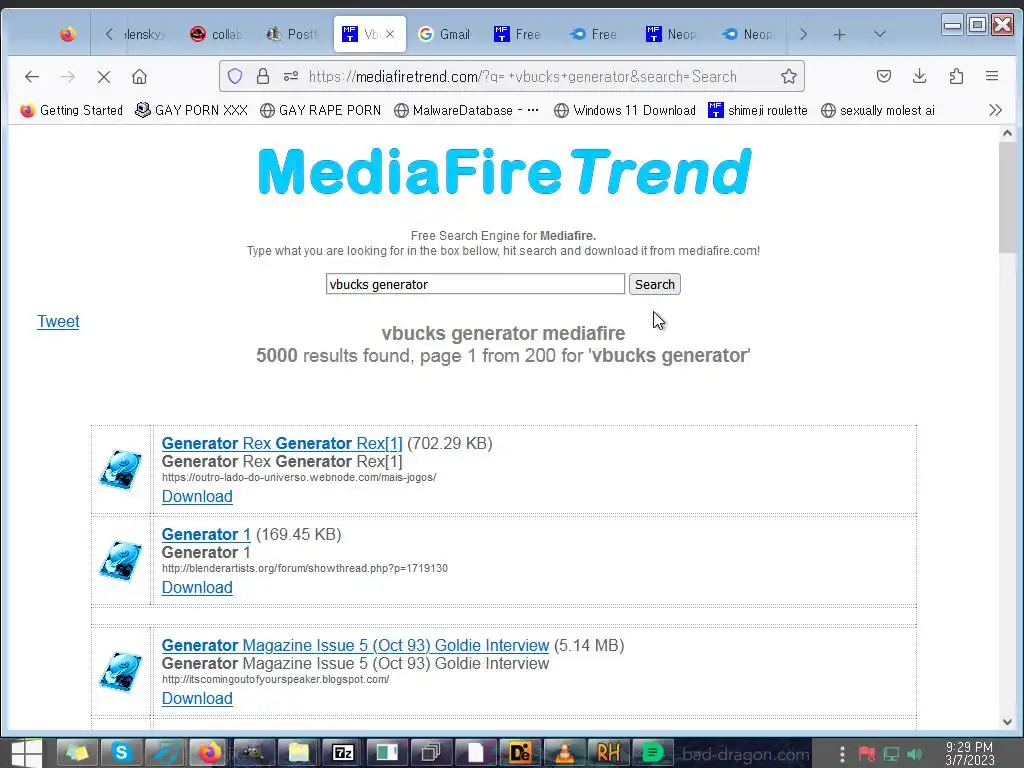The height and width of the screenshot is (768, 1024).
Task: Open the Extensions panel
Action: (x=956, y=76)
